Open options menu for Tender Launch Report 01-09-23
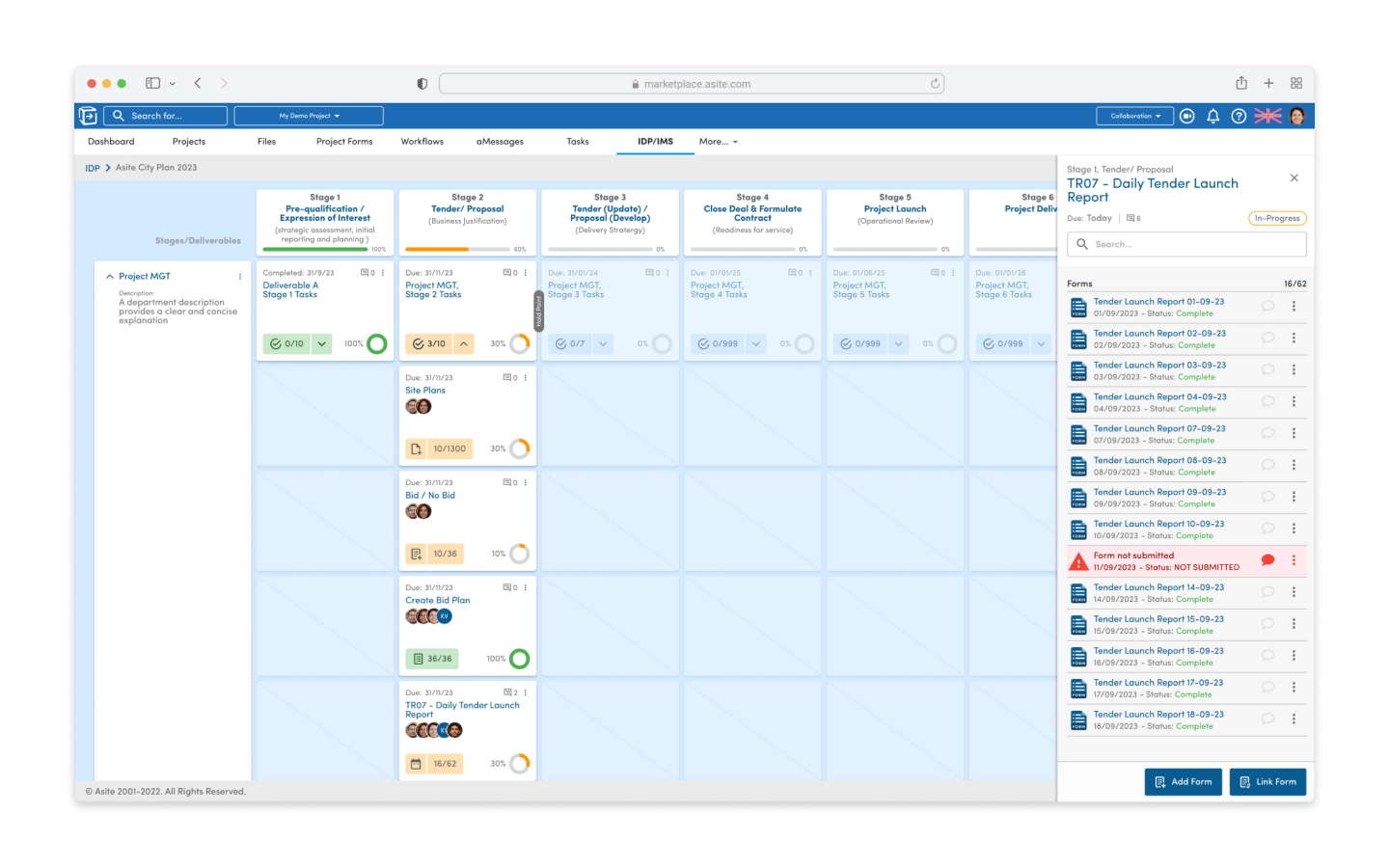 click(x=1294, y=306)
